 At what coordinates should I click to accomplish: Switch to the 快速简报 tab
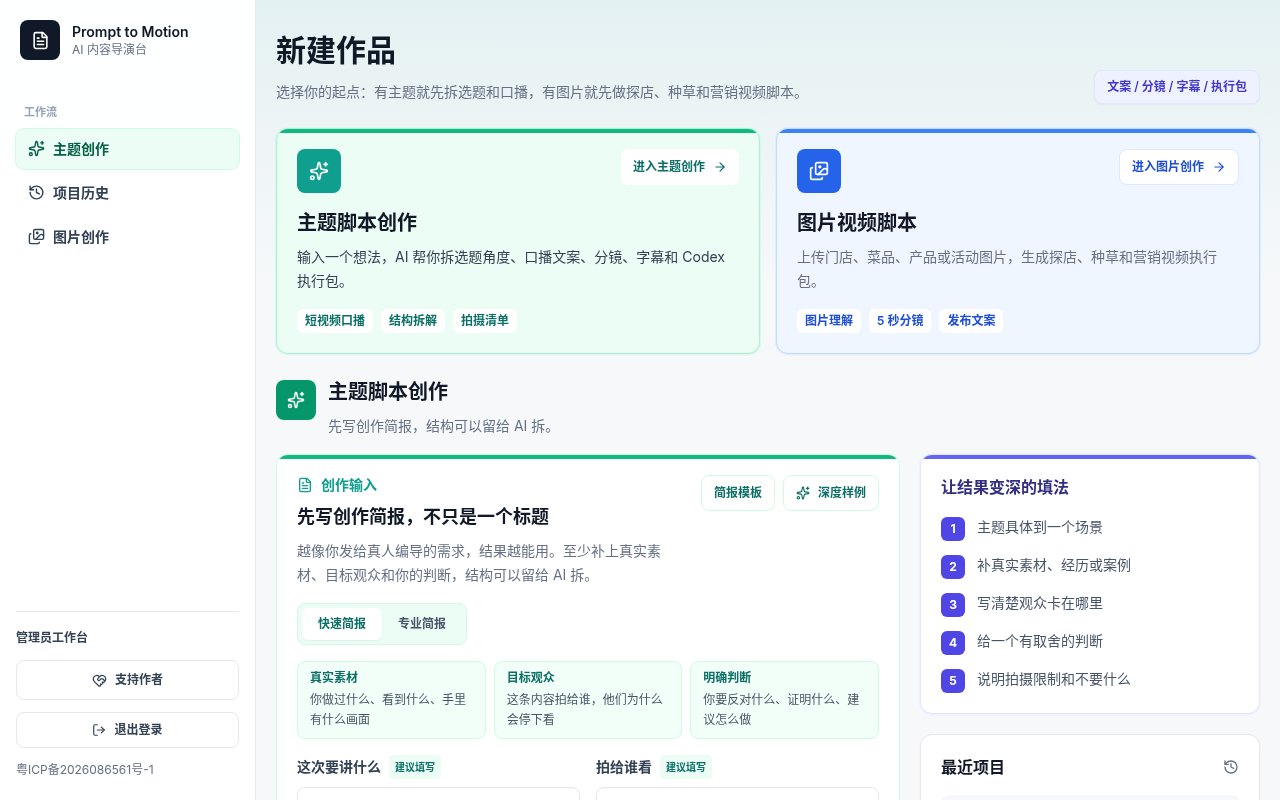[x=342, y=624]
